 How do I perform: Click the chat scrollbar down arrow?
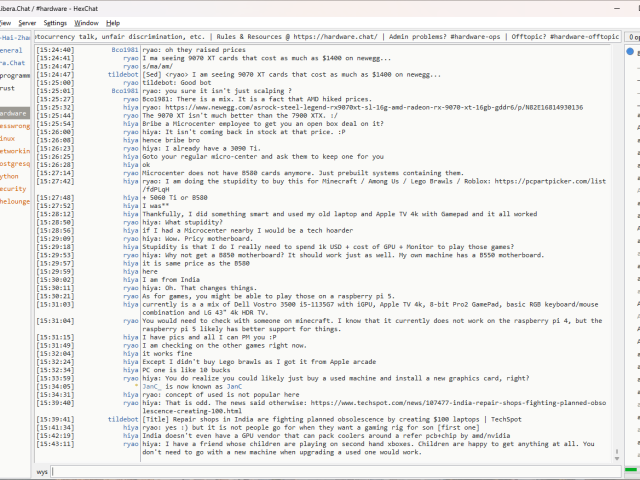click(x=617, y=459)
